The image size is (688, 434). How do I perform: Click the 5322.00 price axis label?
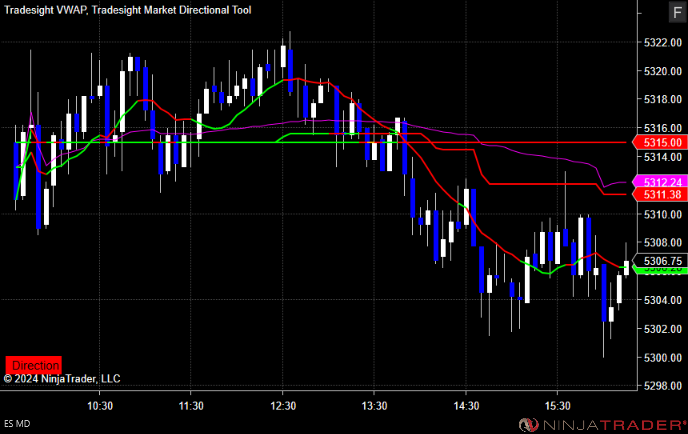[x=663, y=43]
